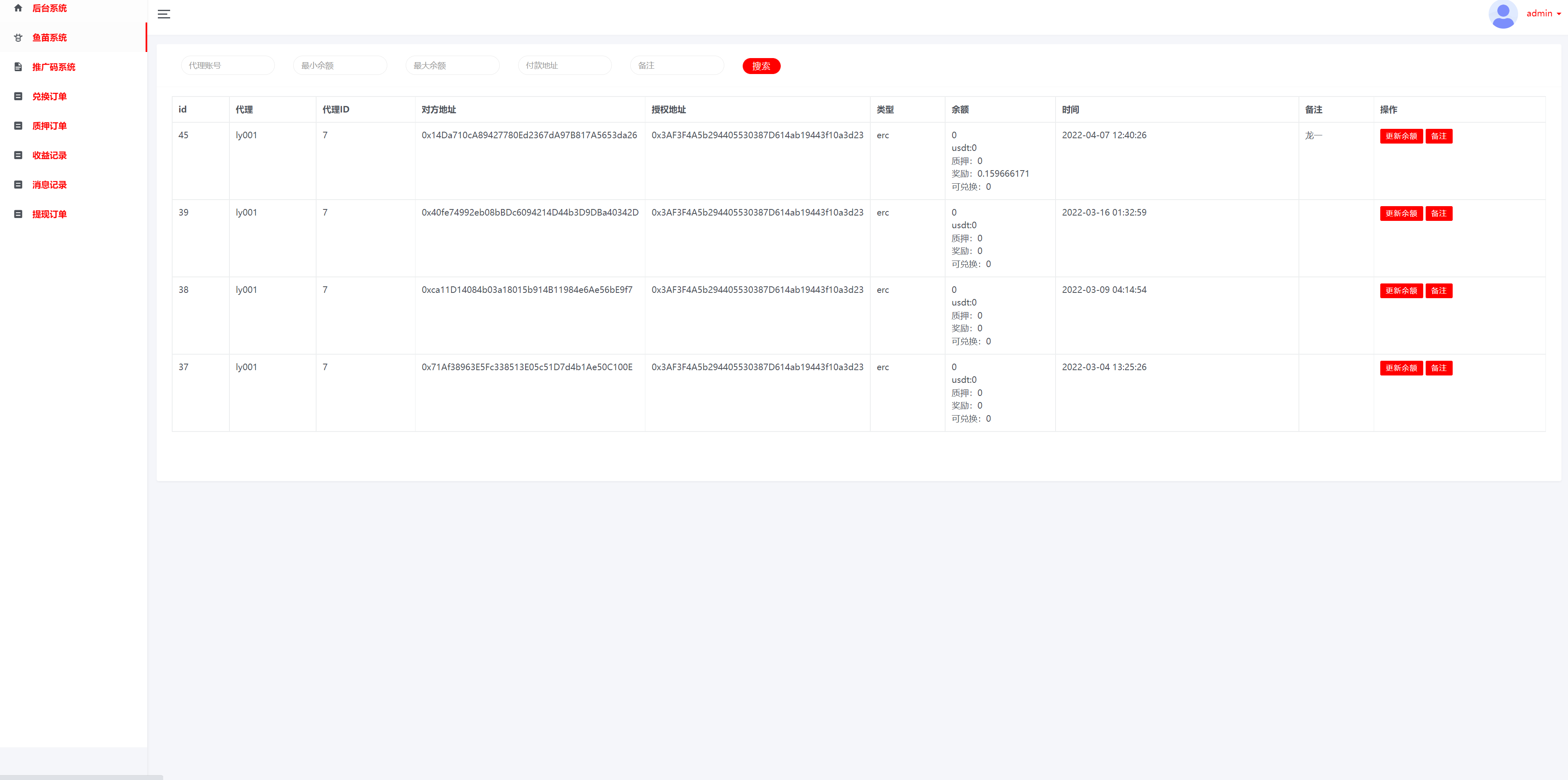Navigate to 消息记录 menu item
Screen dimensions: 1568x780
point(49,184)
